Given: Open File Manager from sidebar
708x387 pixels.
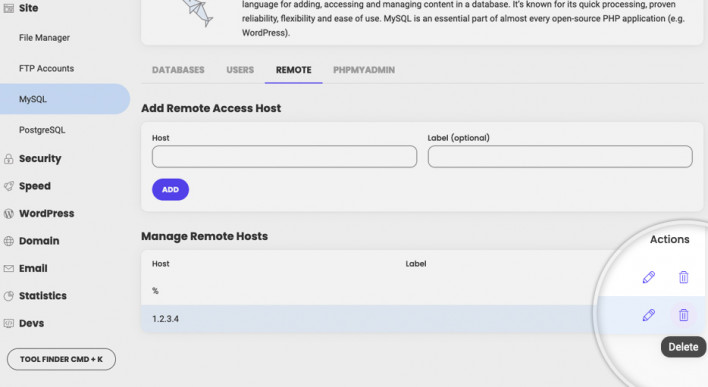Looking at the screenshot, I should (x=44, y=38).
